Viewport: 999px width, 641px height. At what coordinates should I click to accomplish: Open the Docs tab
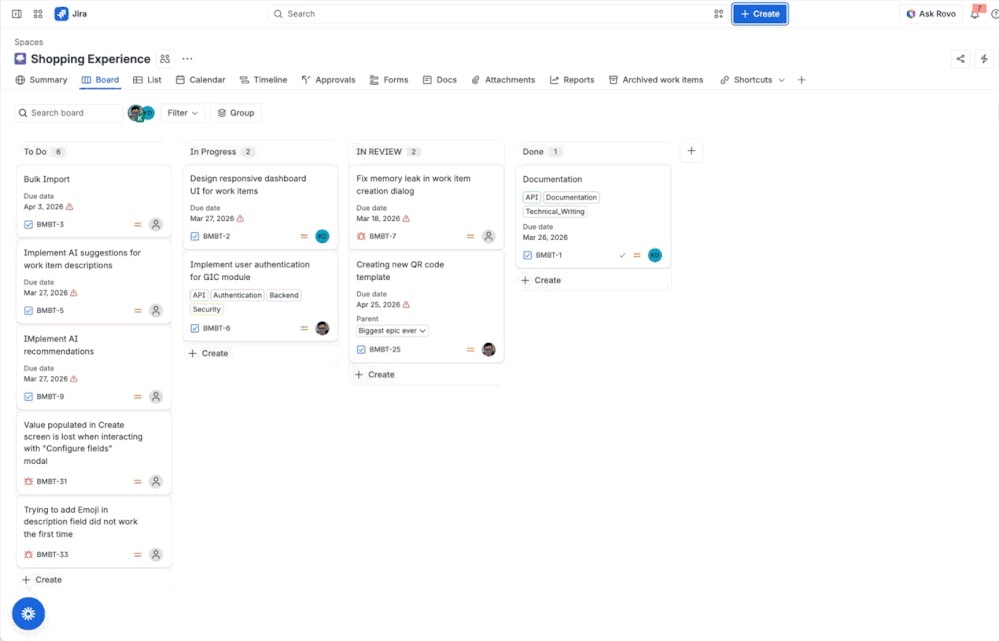pyautogui.click(x=440, y=80)
